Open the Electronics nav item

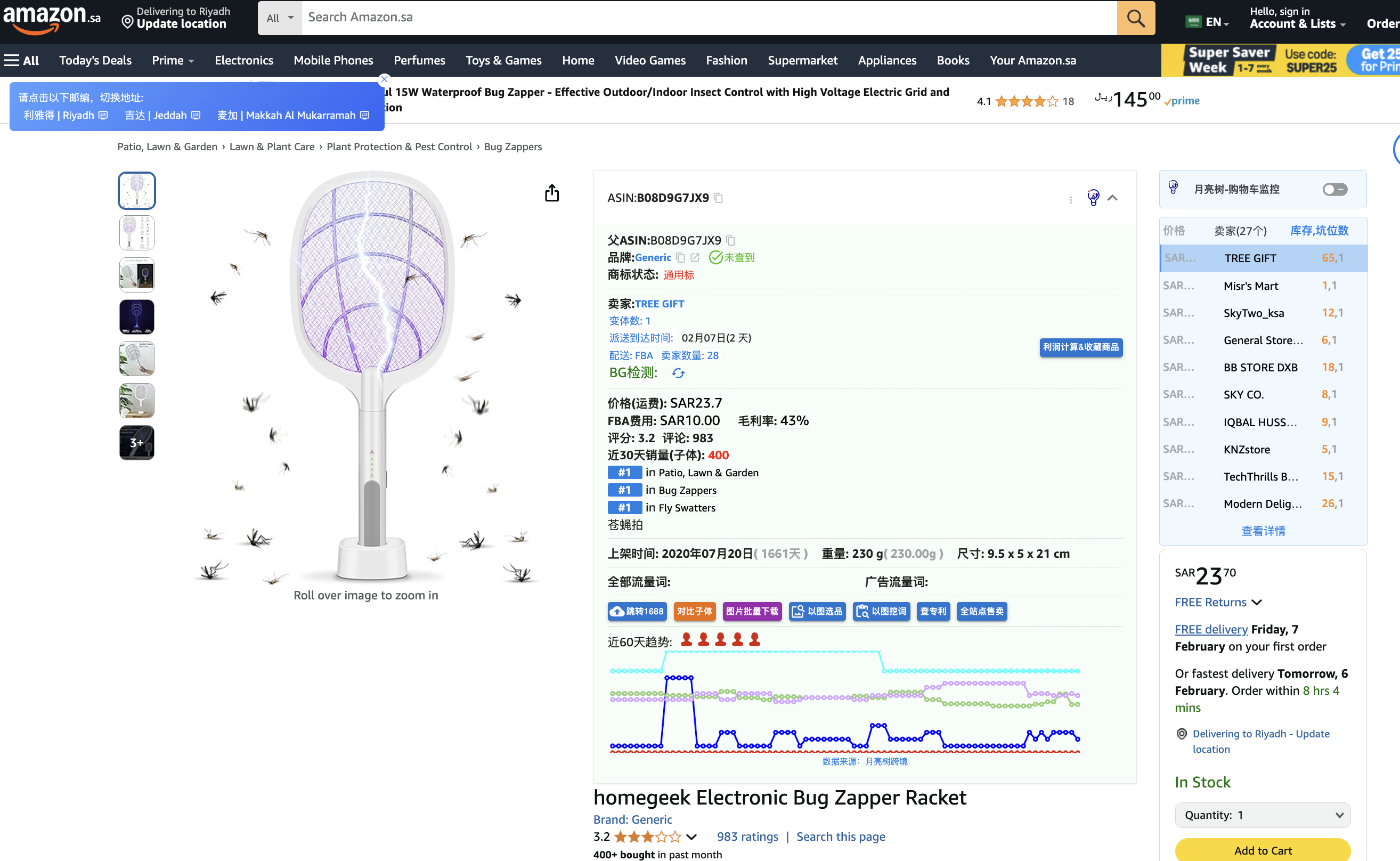click(x=243, y=60)
